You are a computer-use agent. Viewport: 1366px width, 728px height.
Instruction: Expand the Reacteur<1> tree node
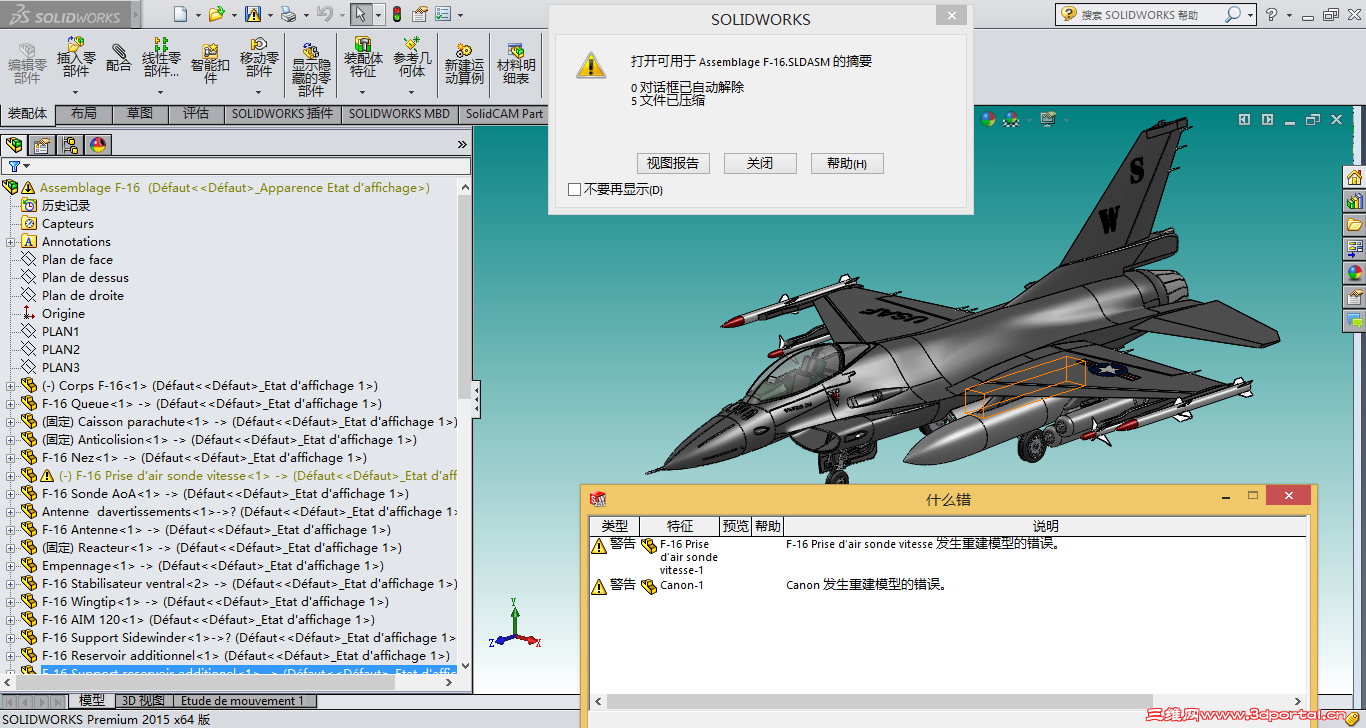(x=10, y=548)
